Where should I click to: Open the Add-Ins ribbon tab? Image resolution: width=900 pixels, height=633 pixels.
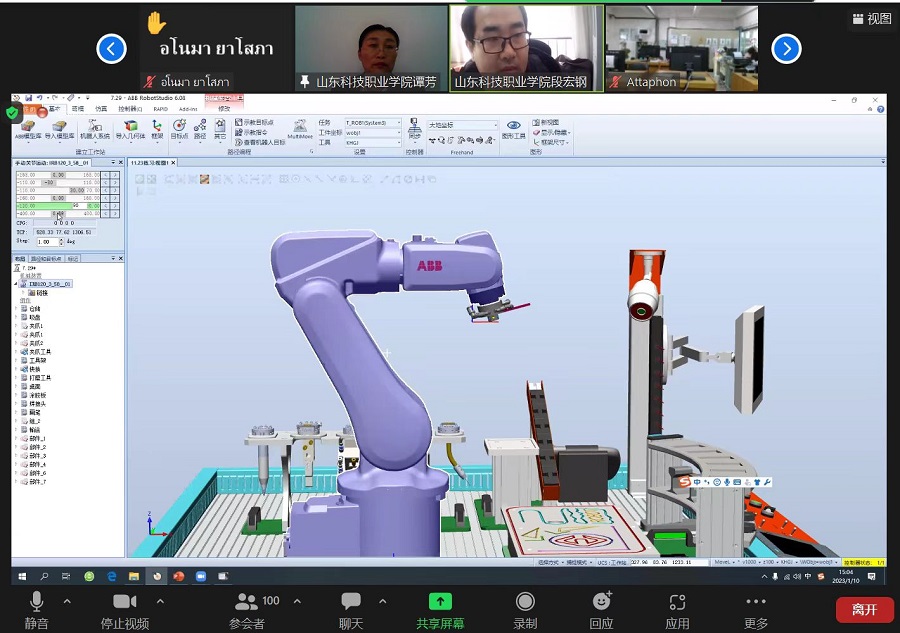pos(188,108)
